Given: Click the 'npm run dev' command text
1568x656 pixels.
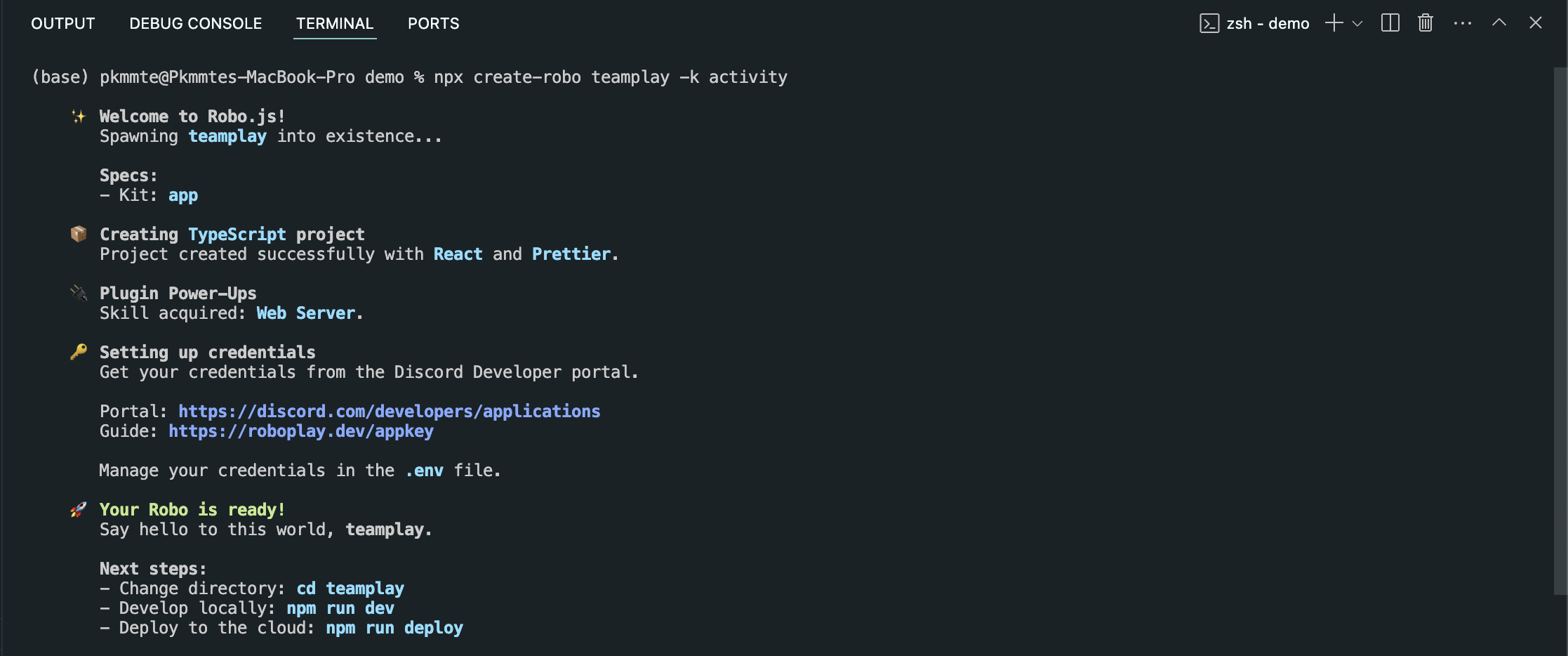Looking at the screenshot, I should click(340, 608).
